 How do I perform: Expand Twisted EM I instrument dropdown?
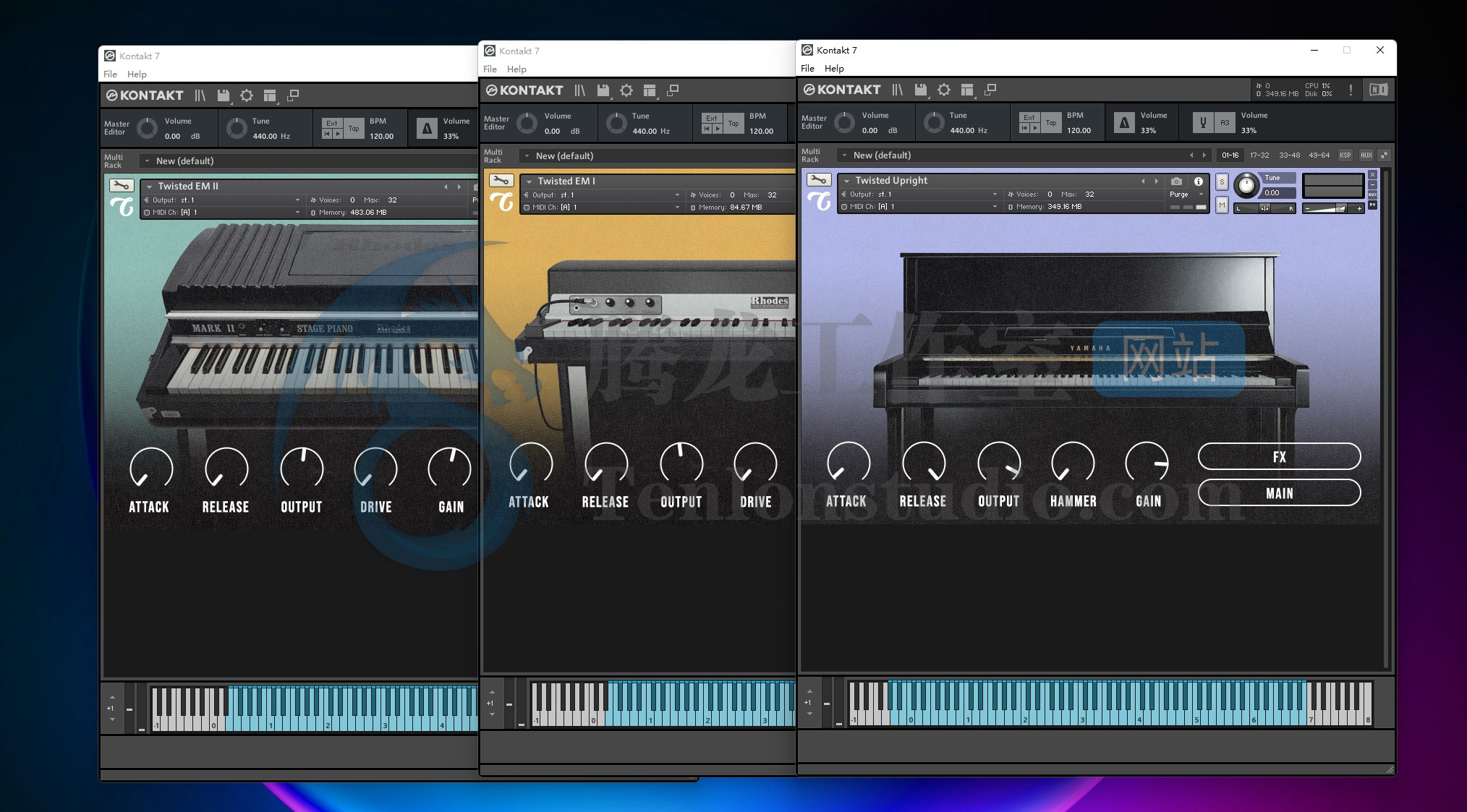tap(529, 181)
